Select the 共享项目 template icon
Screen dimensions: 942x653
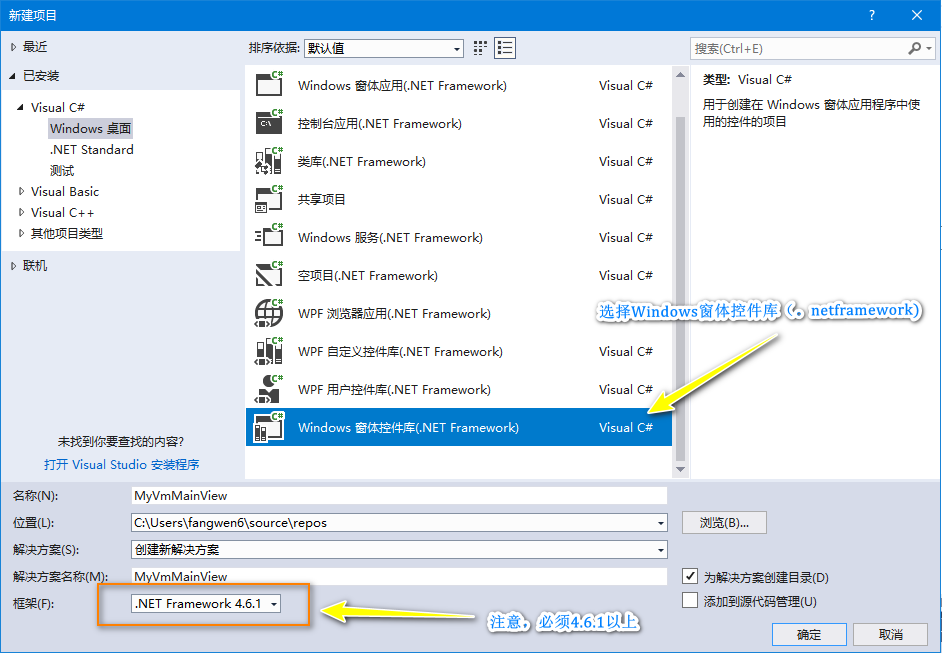(268, 199)
